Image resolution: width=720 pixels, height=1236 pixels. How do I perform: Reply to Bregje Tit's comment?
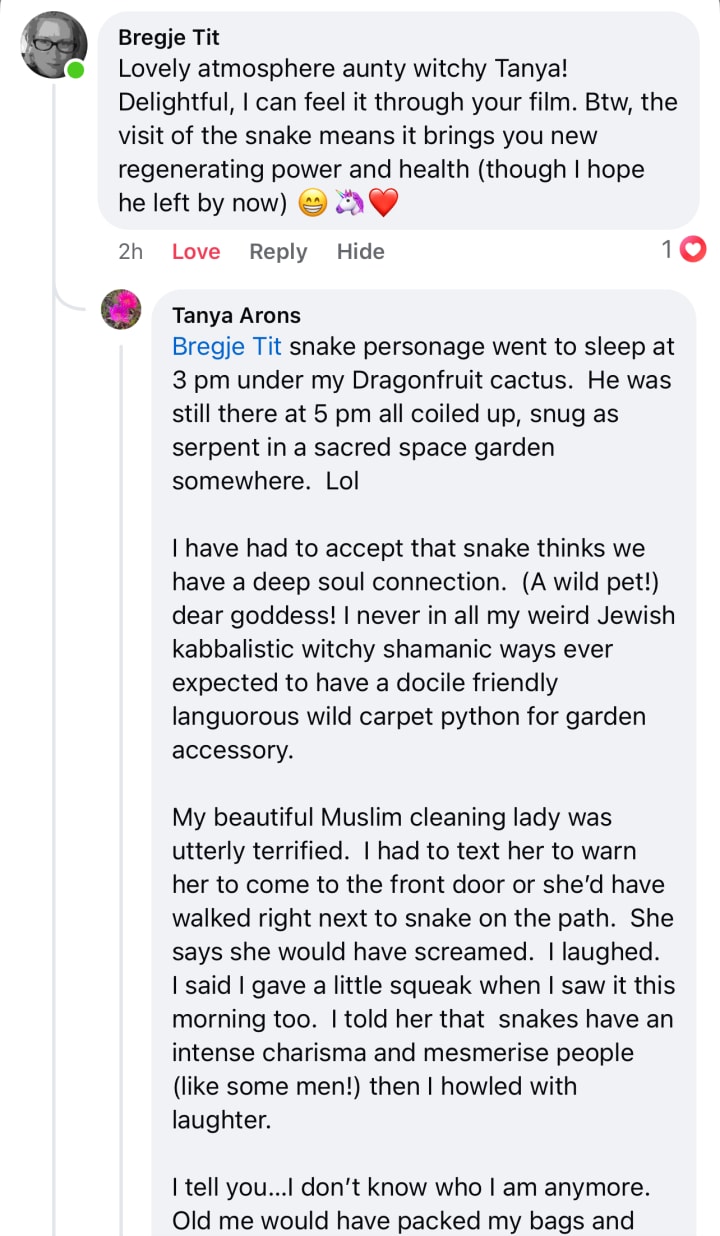278,252
